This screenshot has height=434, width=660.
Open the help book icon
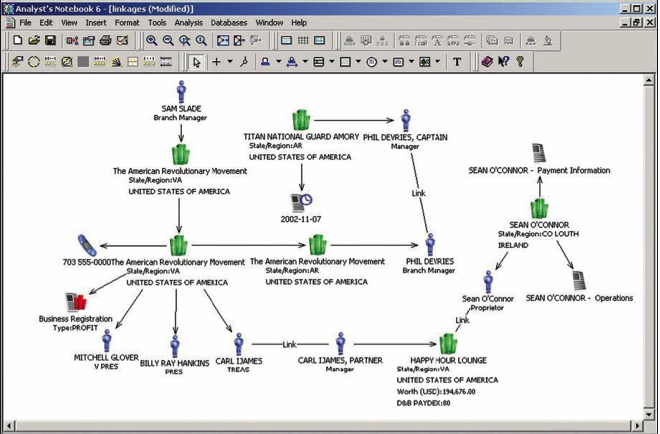[487, 62]
